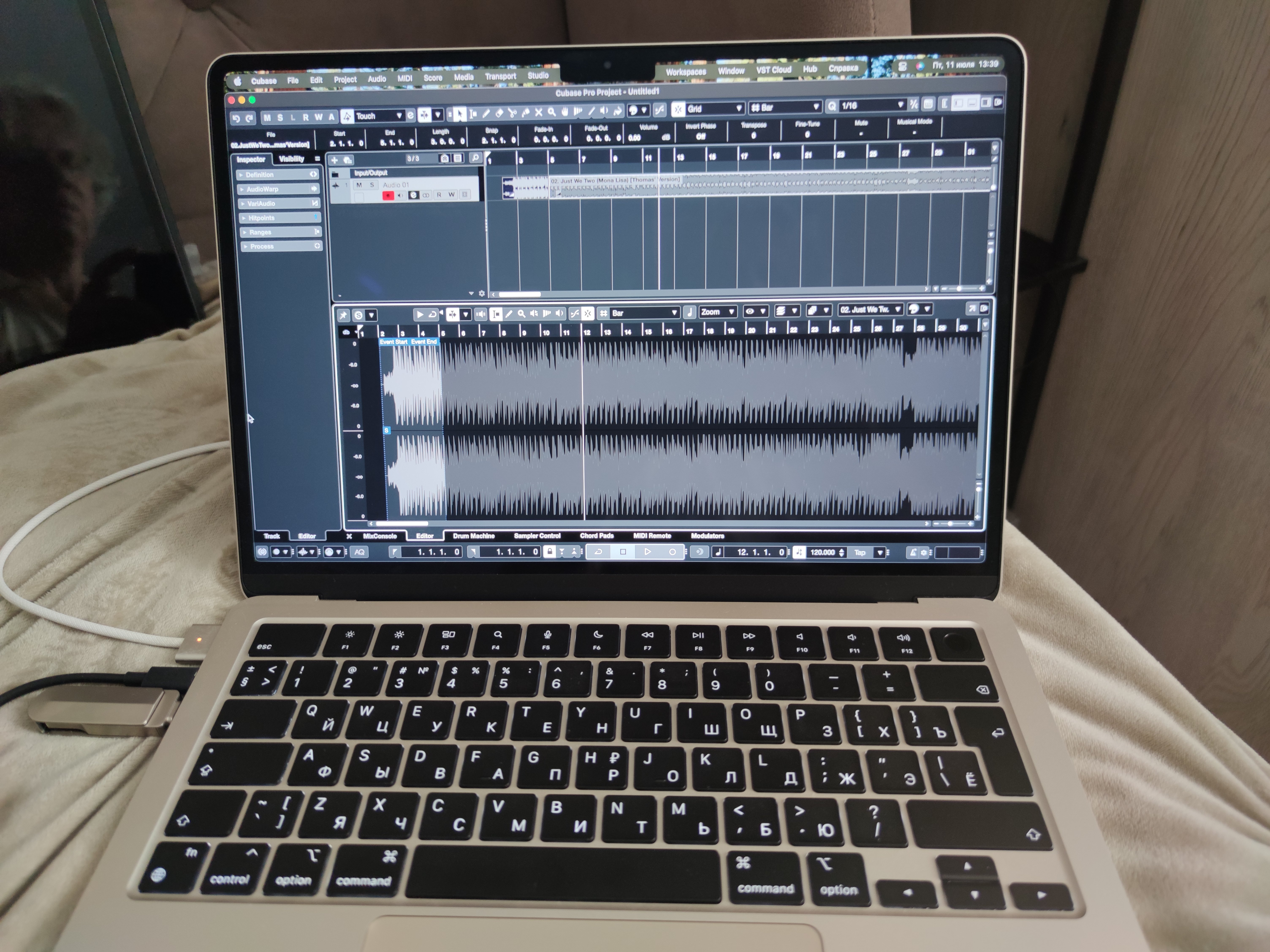
Task: Mute the Audio 01 track
Action: (360, 185)
